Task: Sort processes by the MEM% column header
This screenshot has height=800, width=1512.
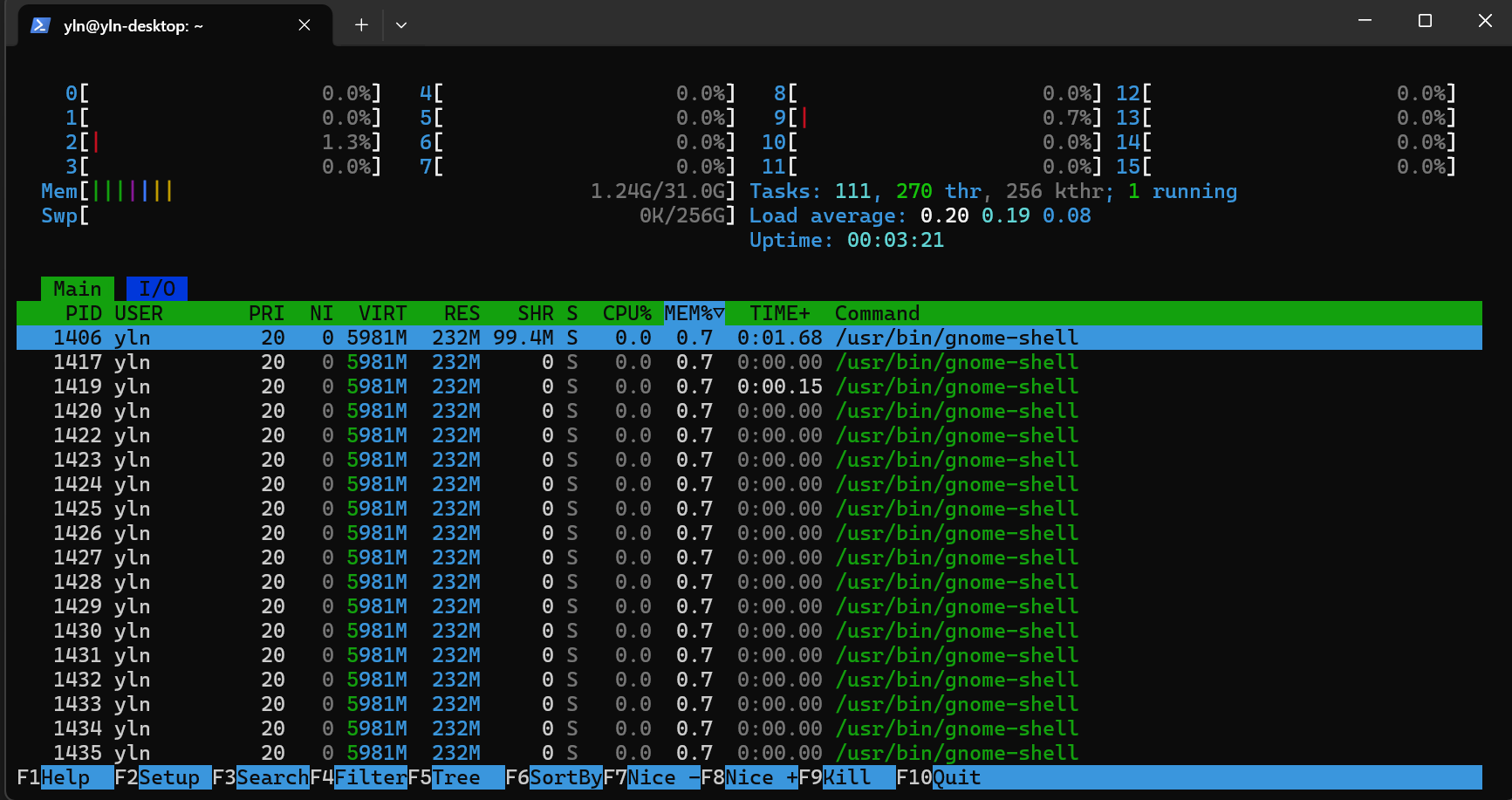Action: (x=694, y=313)
